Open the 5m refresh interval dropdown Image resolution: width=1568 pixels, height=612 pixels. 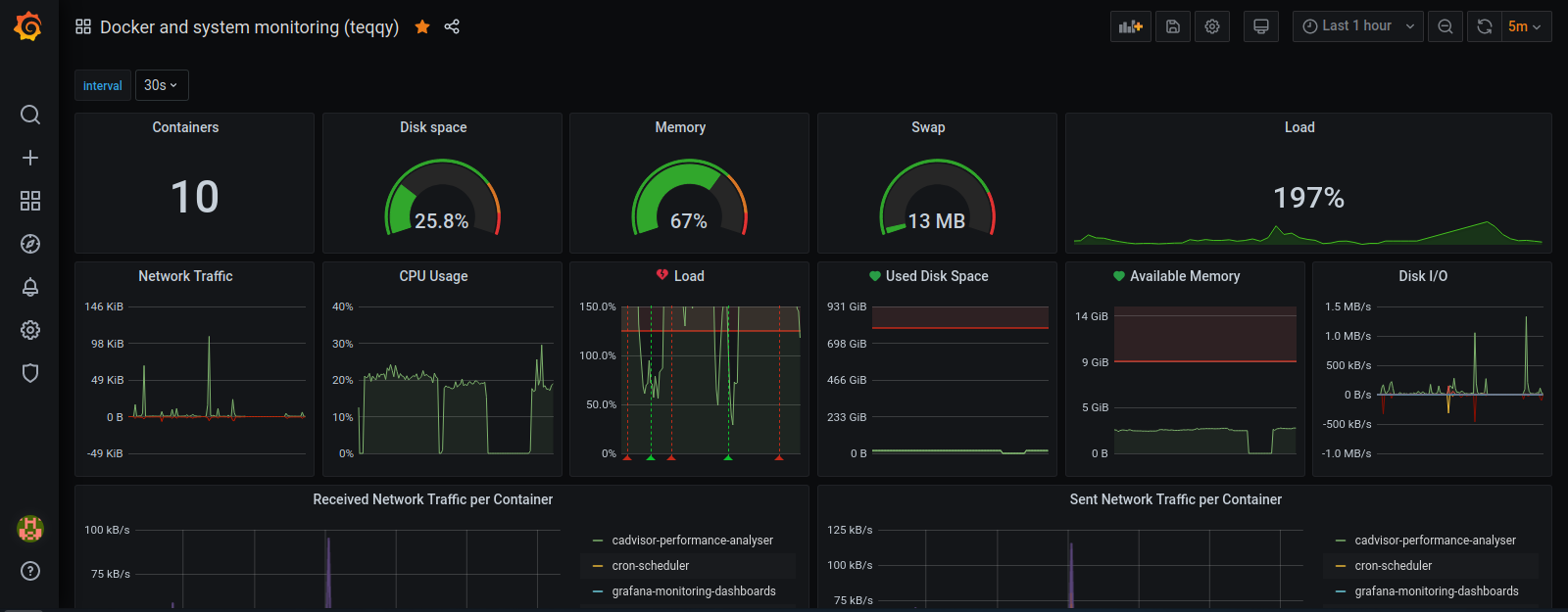click(1527, 26)
